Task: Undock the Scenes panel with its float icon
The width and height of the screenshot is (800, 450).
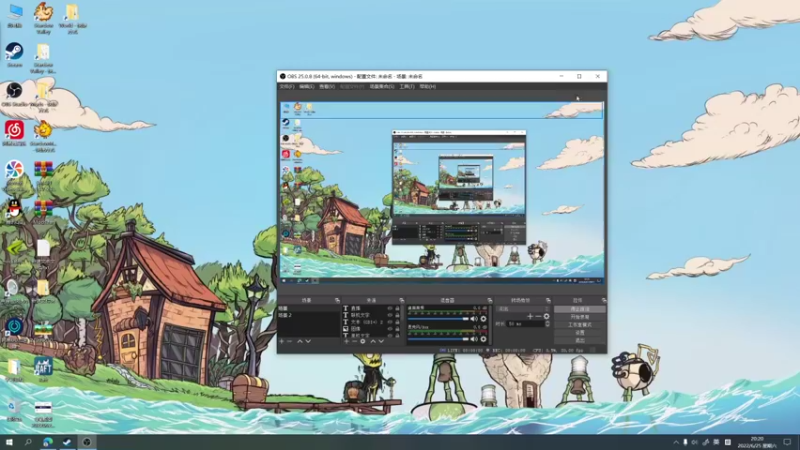Action: (337, 301)
